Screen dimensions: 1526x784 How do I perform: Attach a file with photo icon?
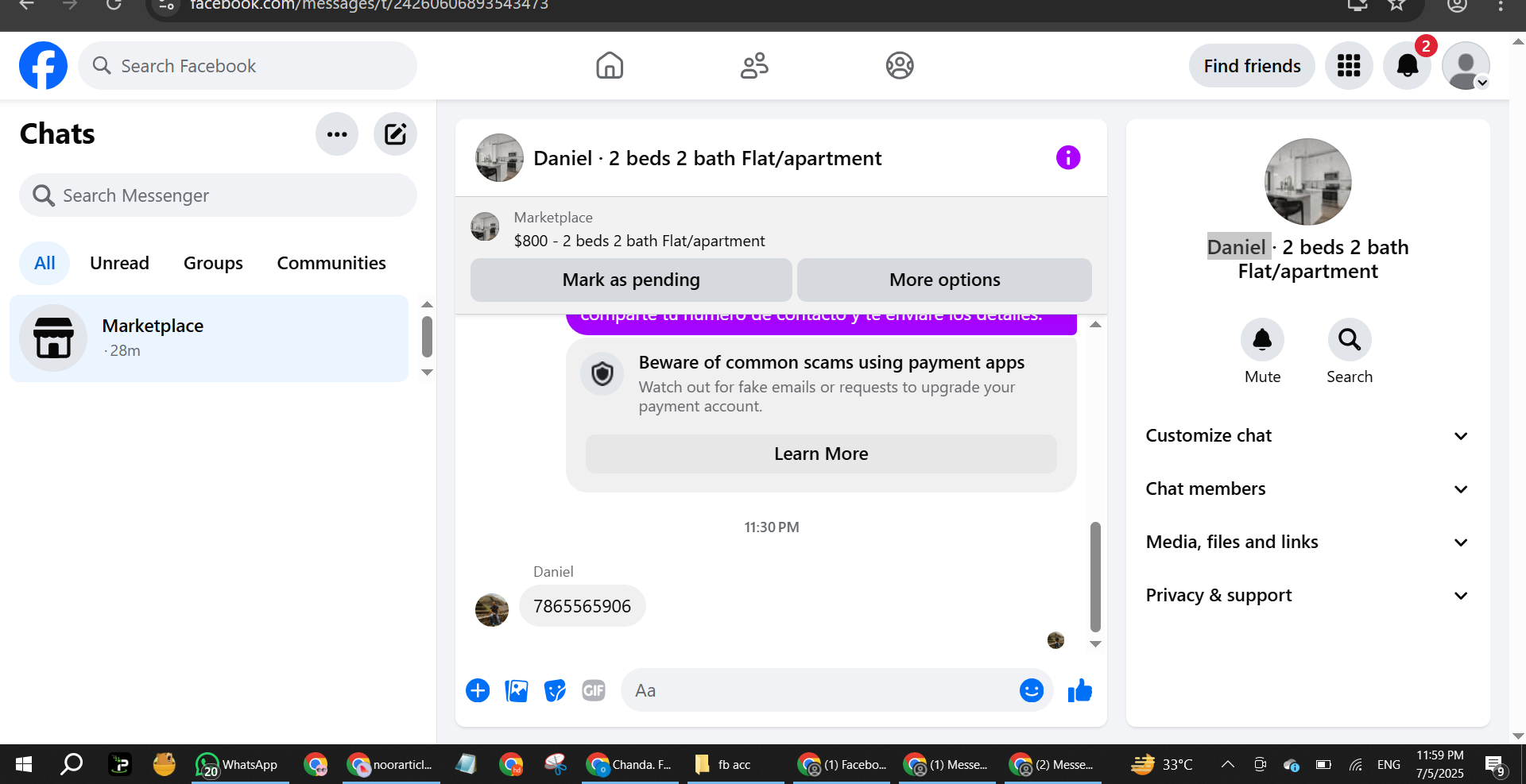coord(517,690)
